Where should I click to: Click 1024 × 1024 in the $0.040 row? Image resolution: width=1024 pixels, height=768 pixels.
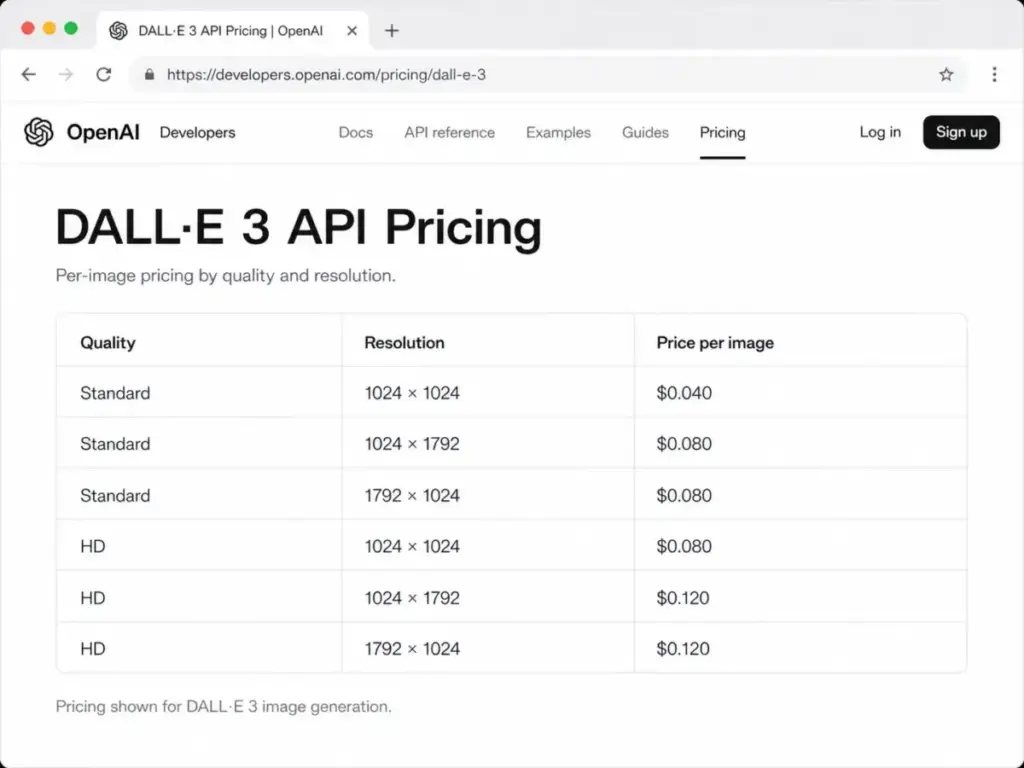click(412, 393)
